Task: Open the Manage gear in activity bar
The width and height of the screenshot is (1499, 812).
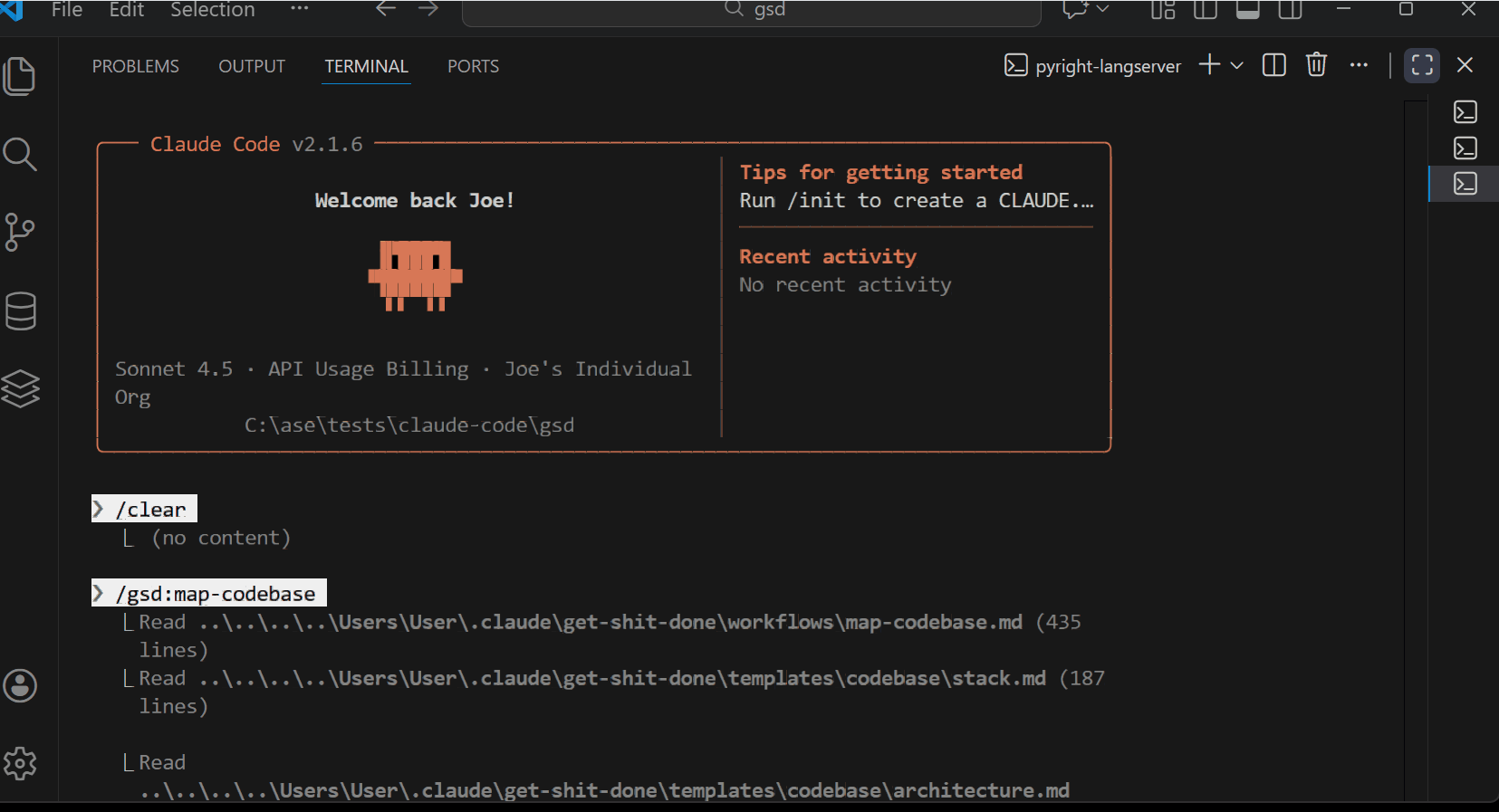Action: pyautogui.click(x=20, y=763)
